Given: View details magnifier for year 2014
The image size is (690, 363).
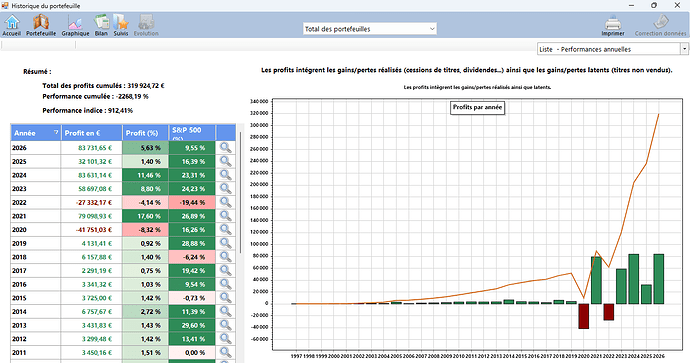Looking at the screenshot, I should tap(226, 312).
